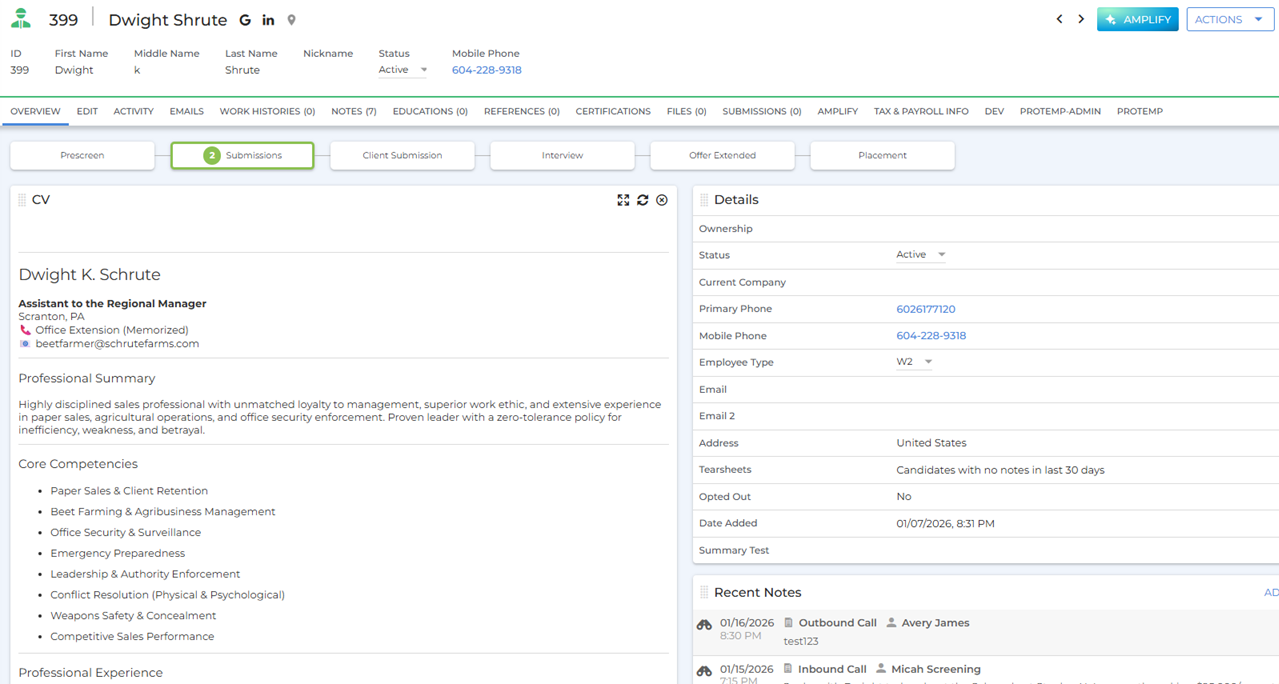Click note type icon beside Outbound Call
The image size is (1279, 684).
click(788, 623)
